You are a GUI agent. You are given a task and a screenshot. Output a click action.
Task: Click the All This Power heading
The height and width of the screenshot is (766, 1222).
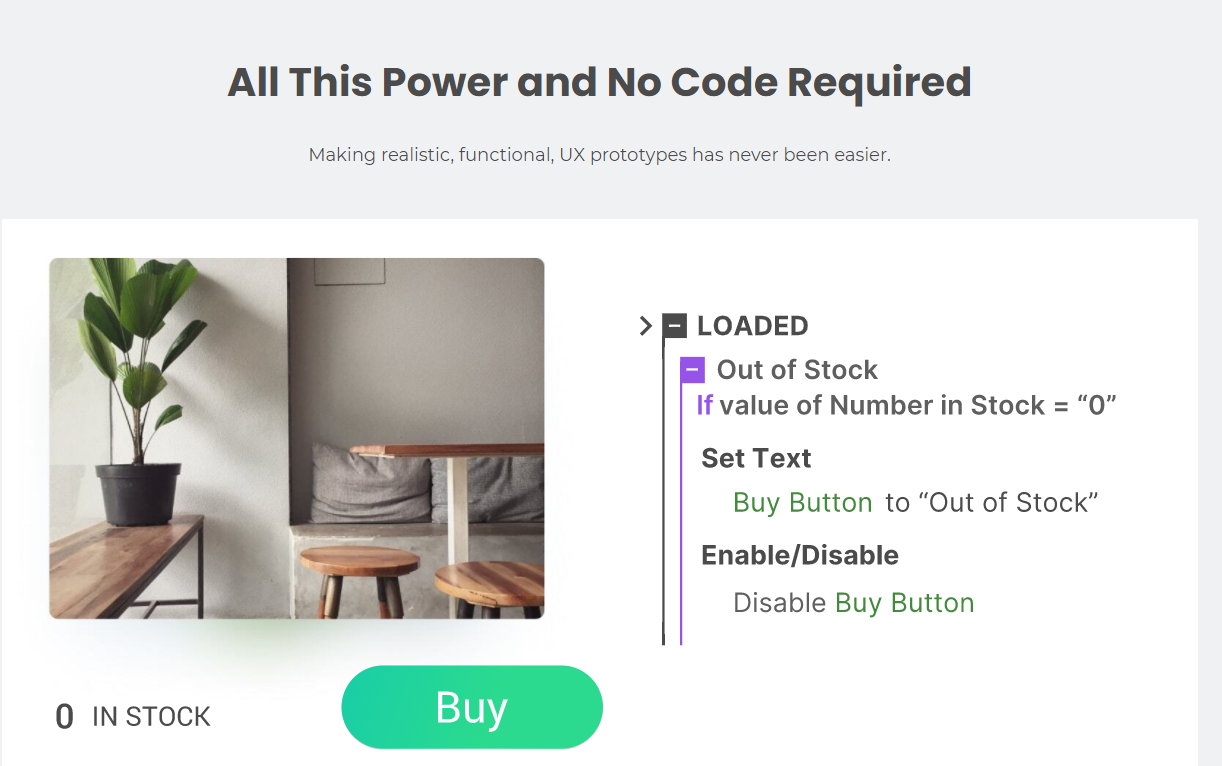pyautogui.click(x=599, y=82)
